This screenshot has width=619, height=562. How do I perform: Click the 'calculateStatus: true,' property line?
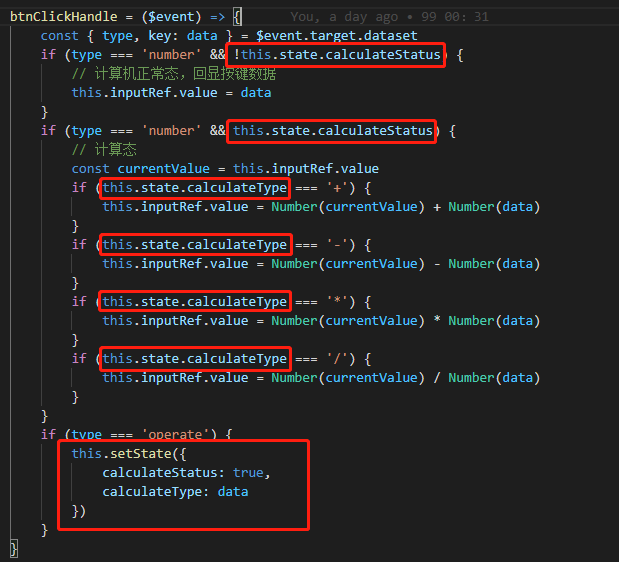(186, 472)
